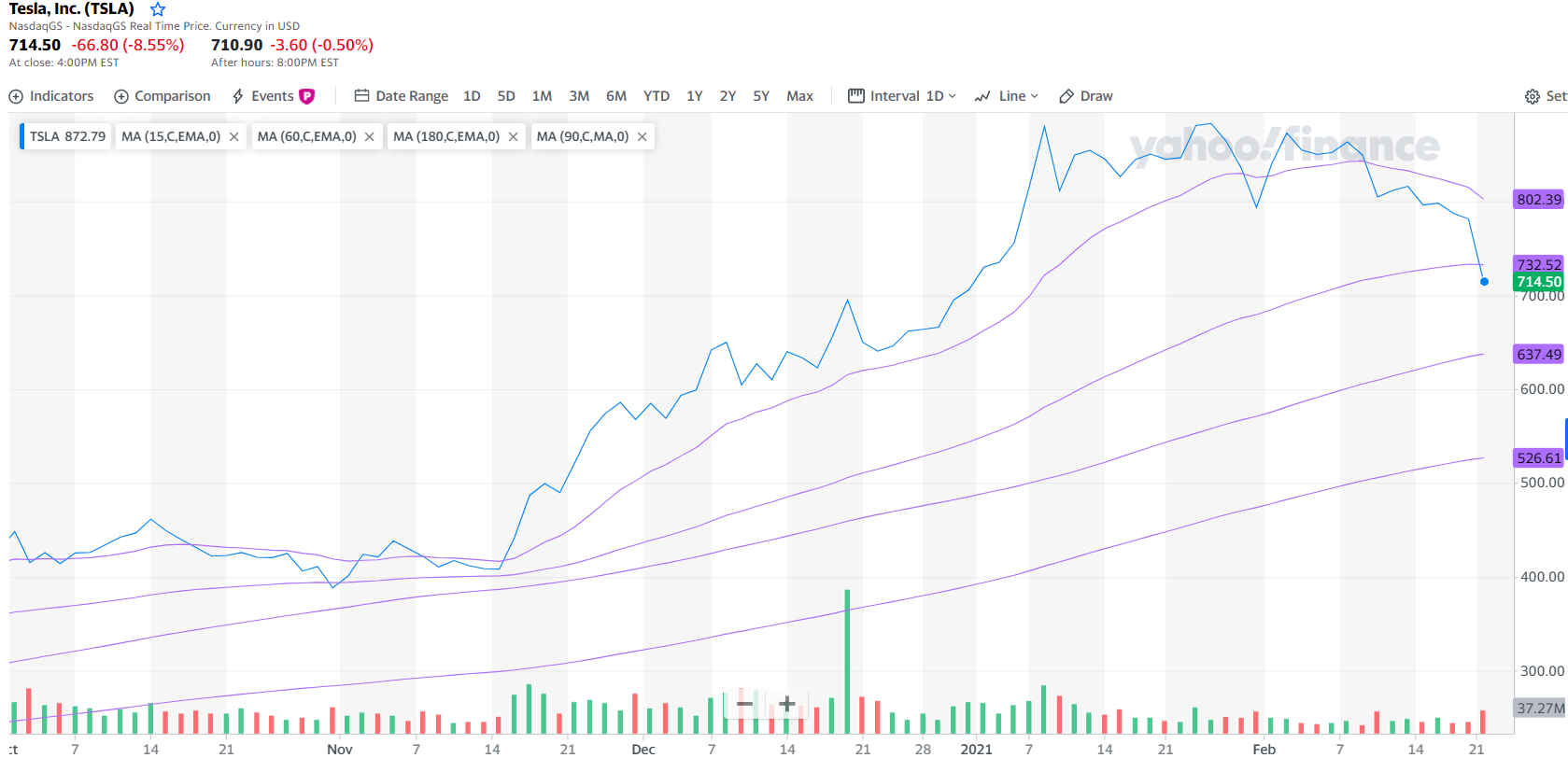
Task: Click the current price dot on the chart
Action: tap(1484, 282)
